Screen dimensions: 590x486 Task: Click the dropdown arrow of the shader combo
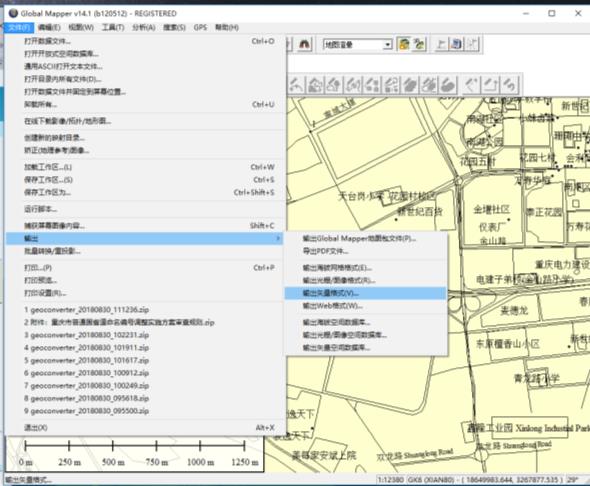[388, 45]
